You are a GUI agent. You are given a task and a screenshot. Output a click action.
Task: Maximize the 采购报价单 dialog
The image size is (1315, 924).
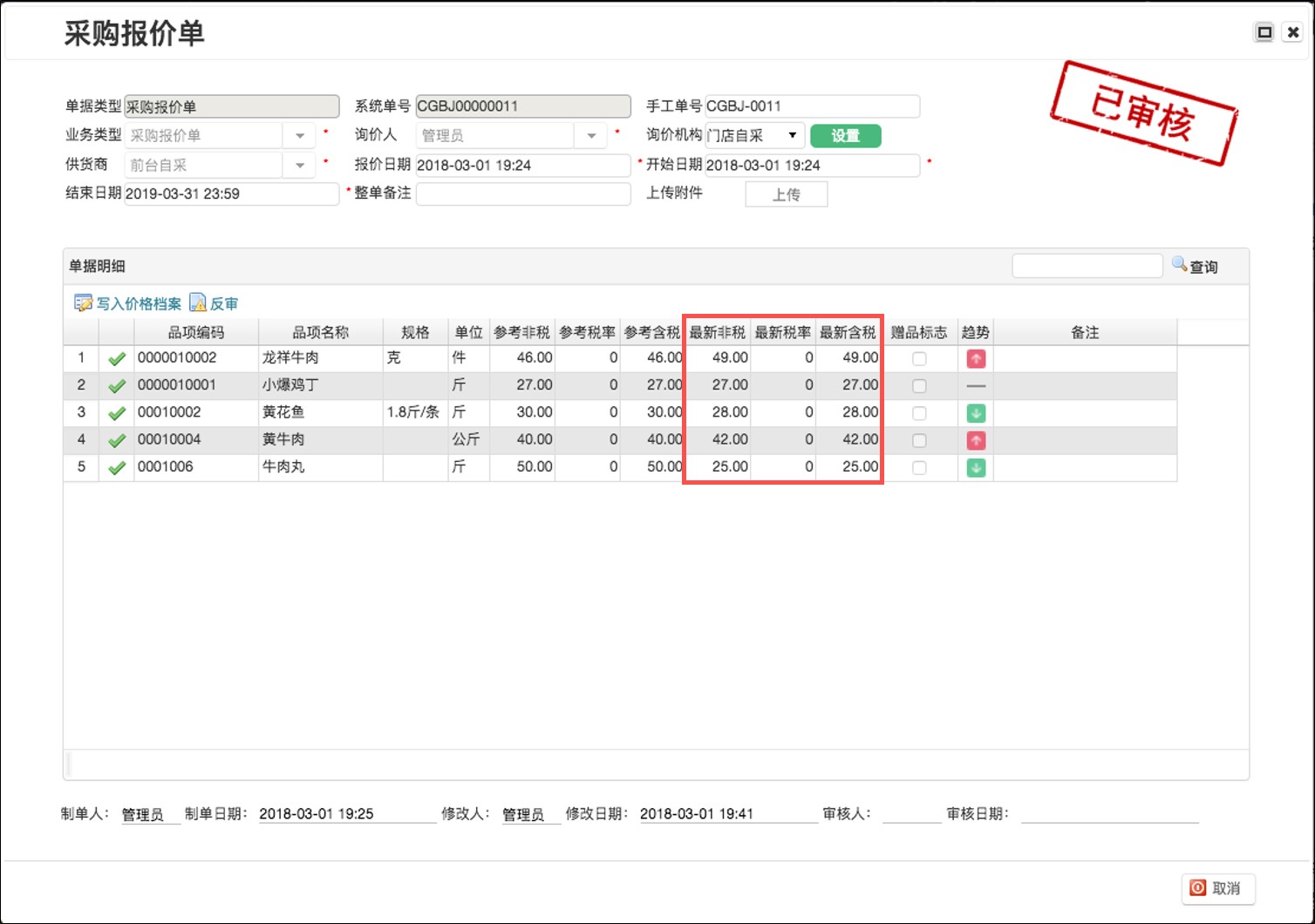(x=1264, y=32)
